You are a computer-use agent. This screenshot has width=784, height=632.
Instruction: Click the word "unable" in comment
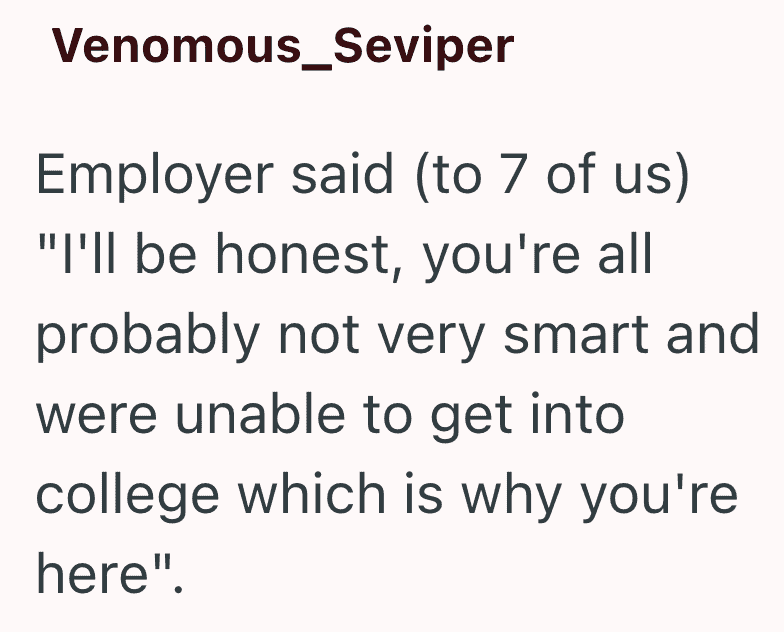point(260,413)
